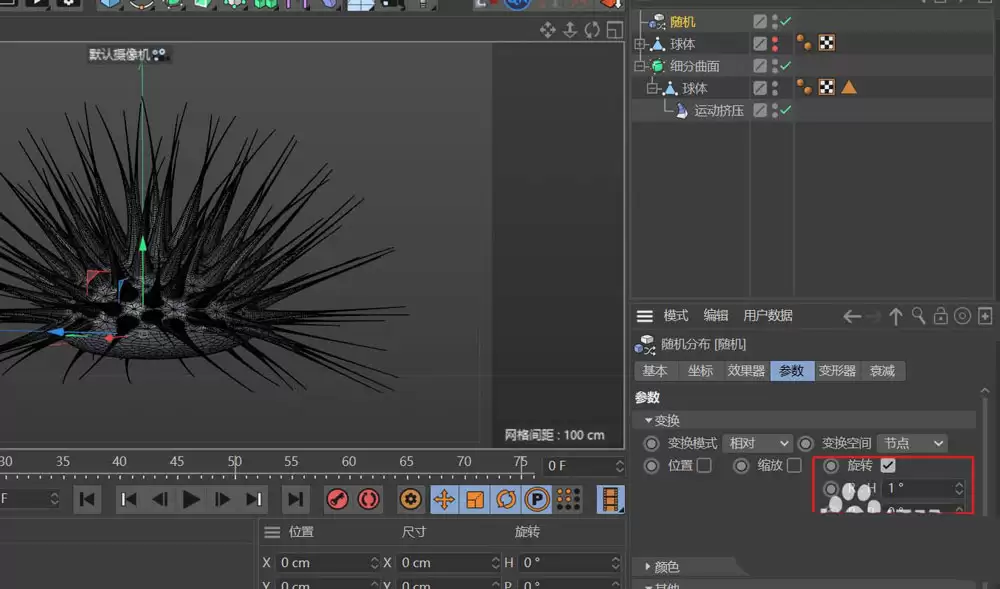Click the autokeying gear icon in animation toolbar
This screenshot has width=1000, height=589.
click(x=410, y=499)
